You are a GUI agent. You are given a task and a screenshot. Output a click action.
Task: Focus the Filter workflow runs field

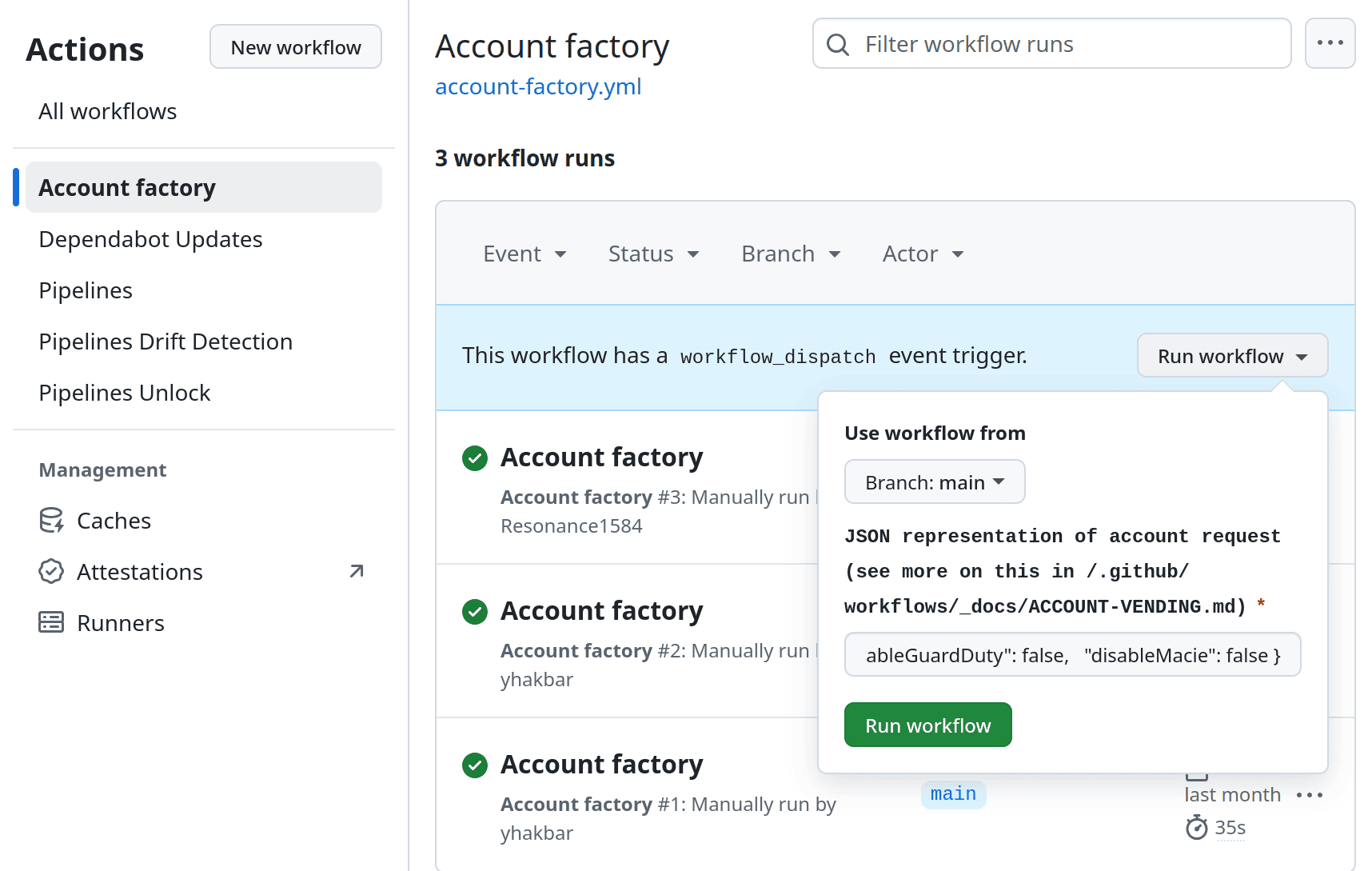(x=1052, y=44)
